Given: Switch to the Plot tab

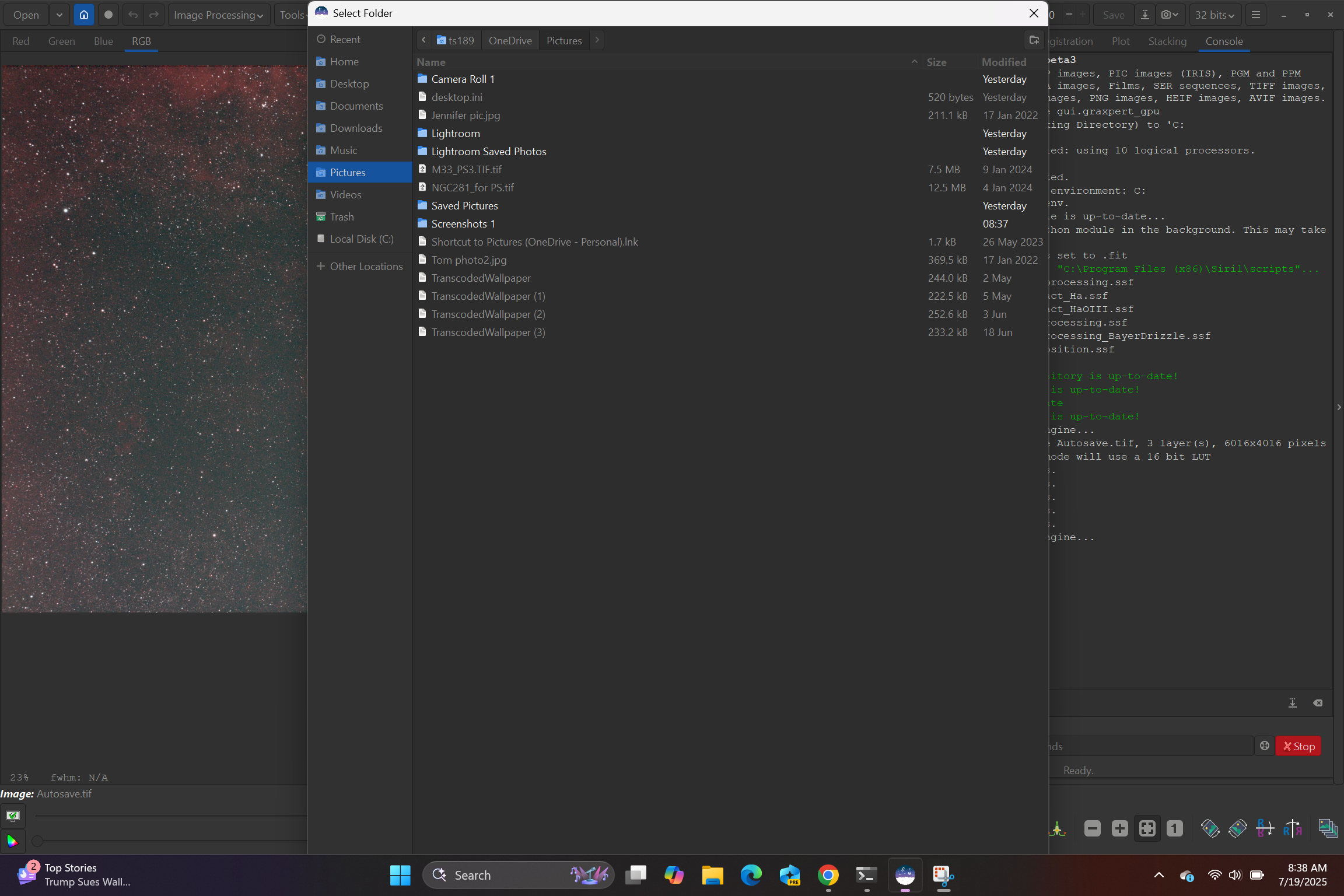Looking at the screenshot, I should pyautogui.click(x=1121, y=41).
